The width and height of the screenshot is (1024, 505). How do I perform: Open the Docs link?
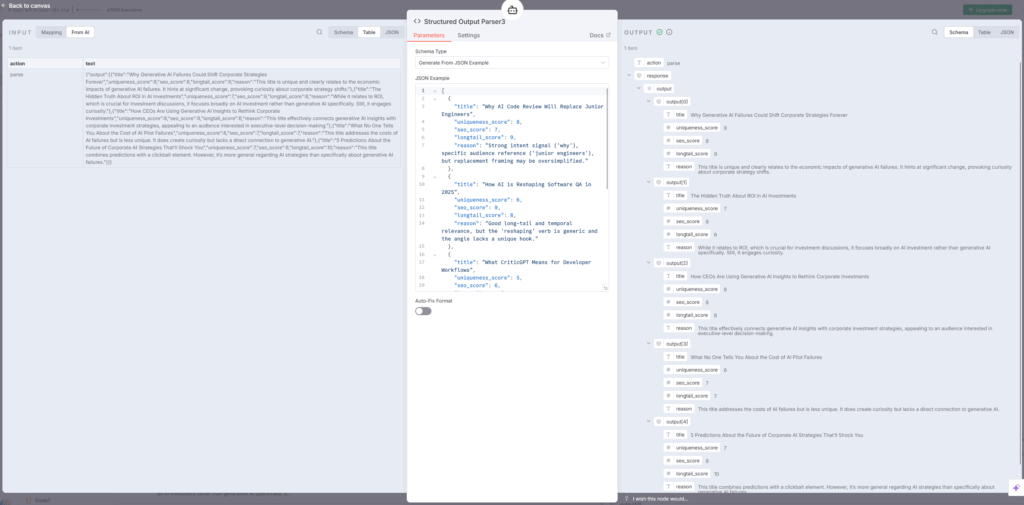[x=600, y=35]
